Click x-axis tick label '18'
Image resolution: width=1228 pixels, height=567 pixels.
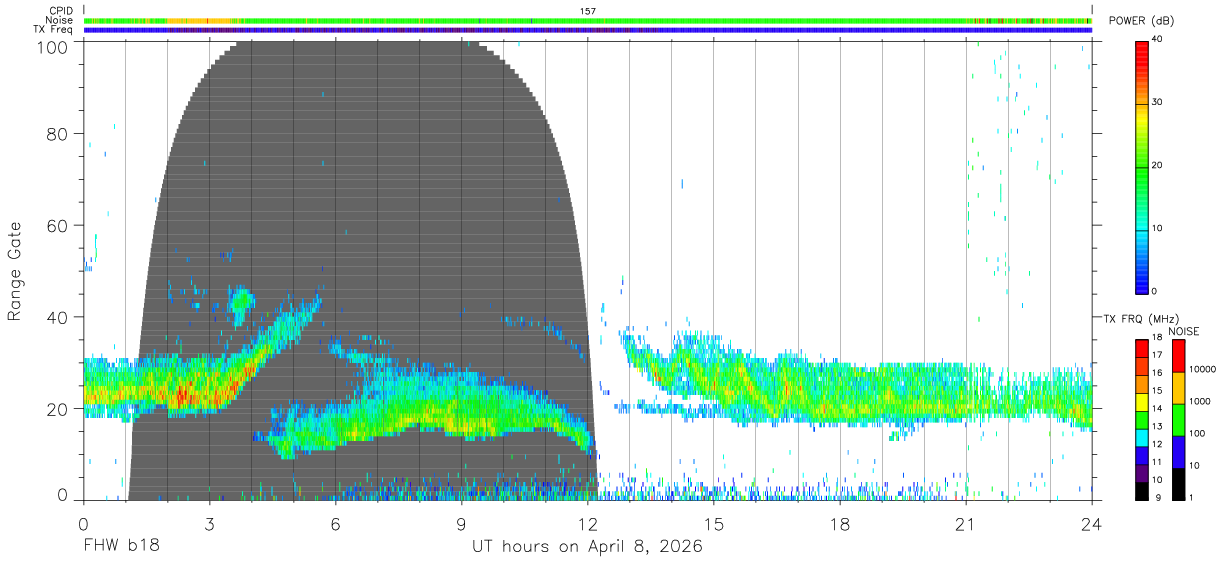[840, 524]
